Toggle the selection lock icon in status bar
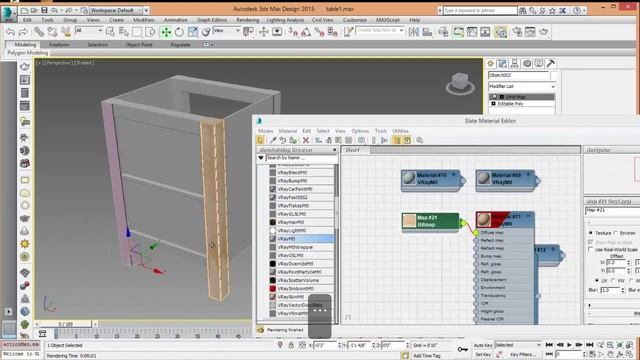 tap(291, 345)
